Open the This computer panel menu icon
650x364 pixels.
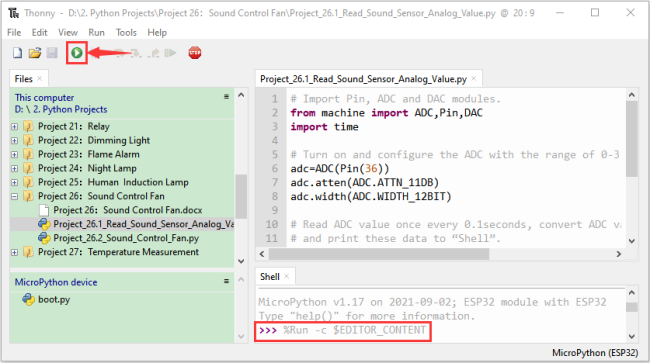pyautogui.click(x=226, y=97)
